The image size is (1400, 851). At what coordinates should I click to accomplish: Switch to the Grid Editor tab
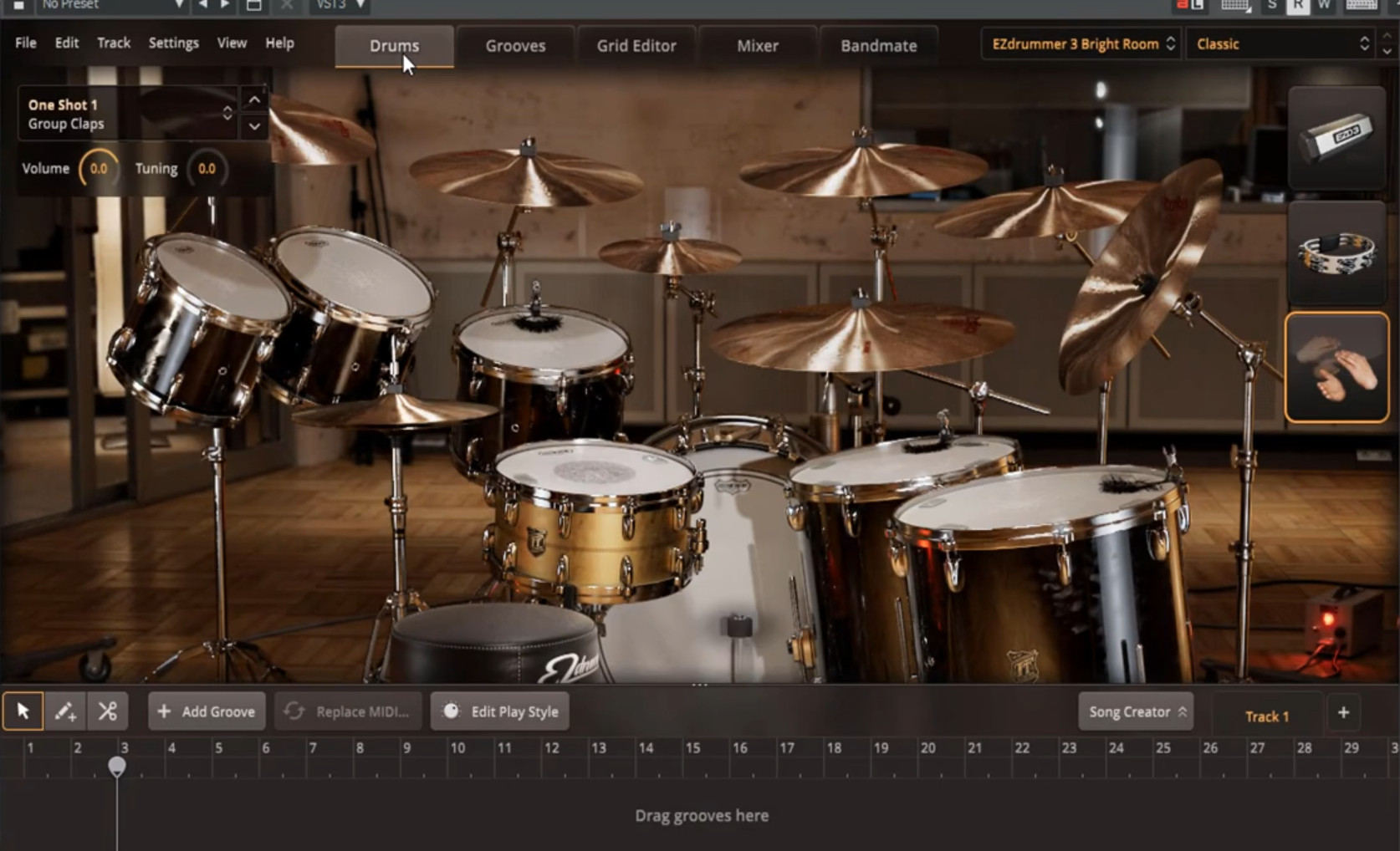(636, 46)
